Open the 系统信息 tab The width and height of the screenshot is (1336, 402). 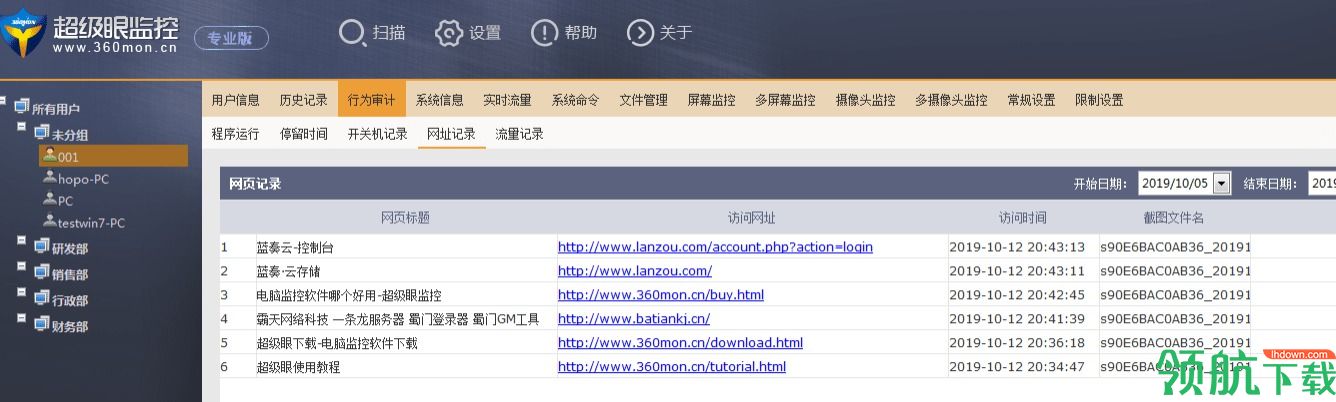click(x=440, y=100)
